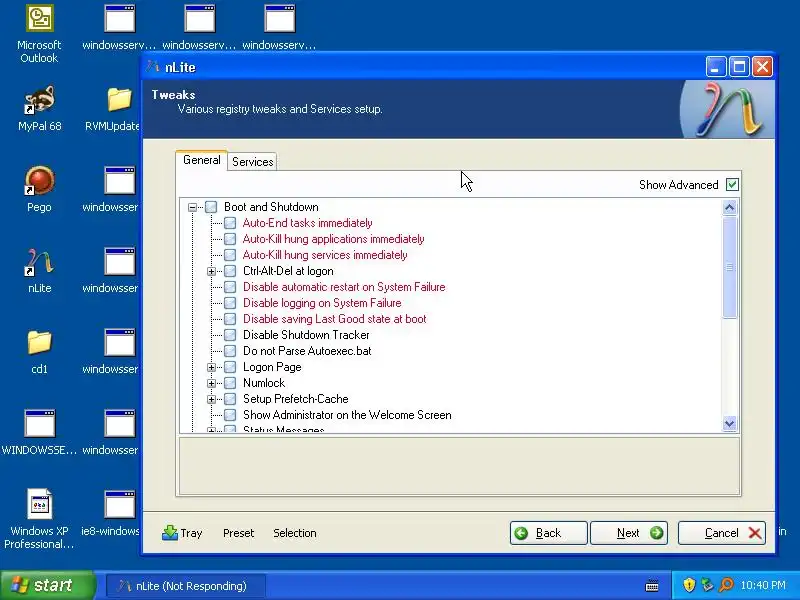Viewport: 800px width, 600px height.
Task: Select the ie8-windows desktop file icon
Action: pos(119,504)
